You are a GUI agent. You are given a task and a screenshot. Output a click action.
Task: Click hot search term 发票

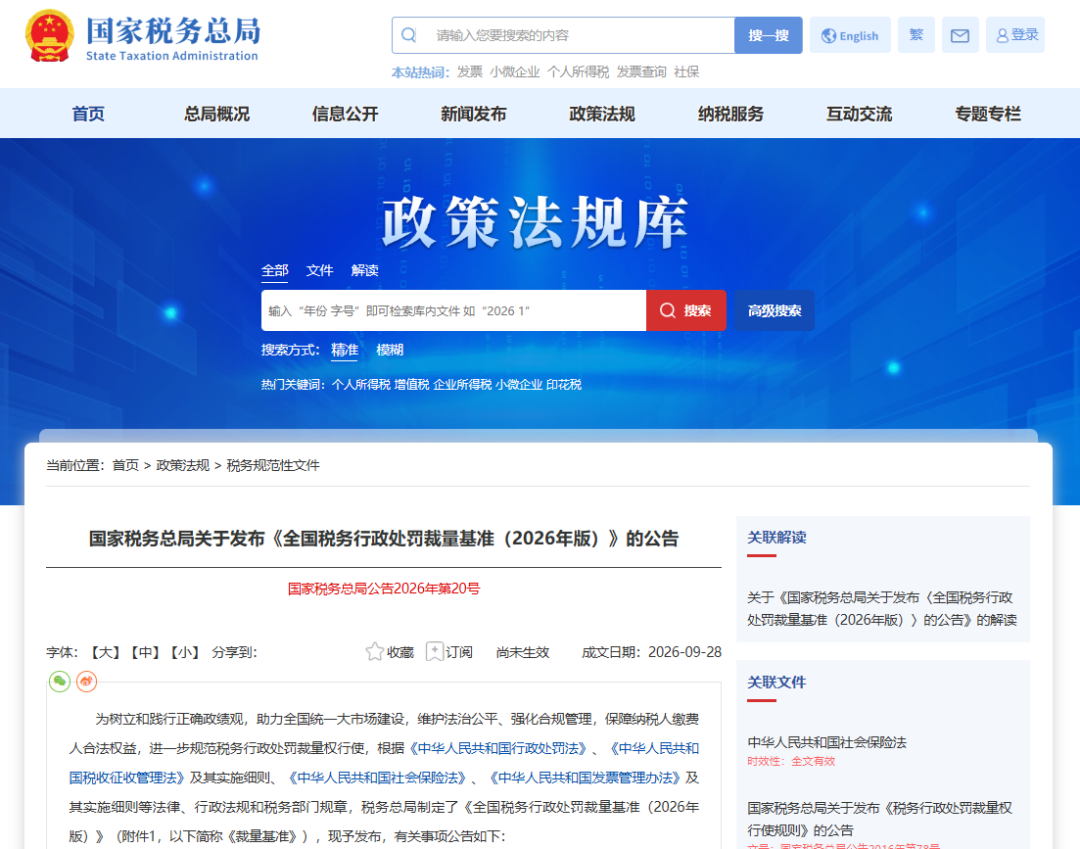coord(470,72)
